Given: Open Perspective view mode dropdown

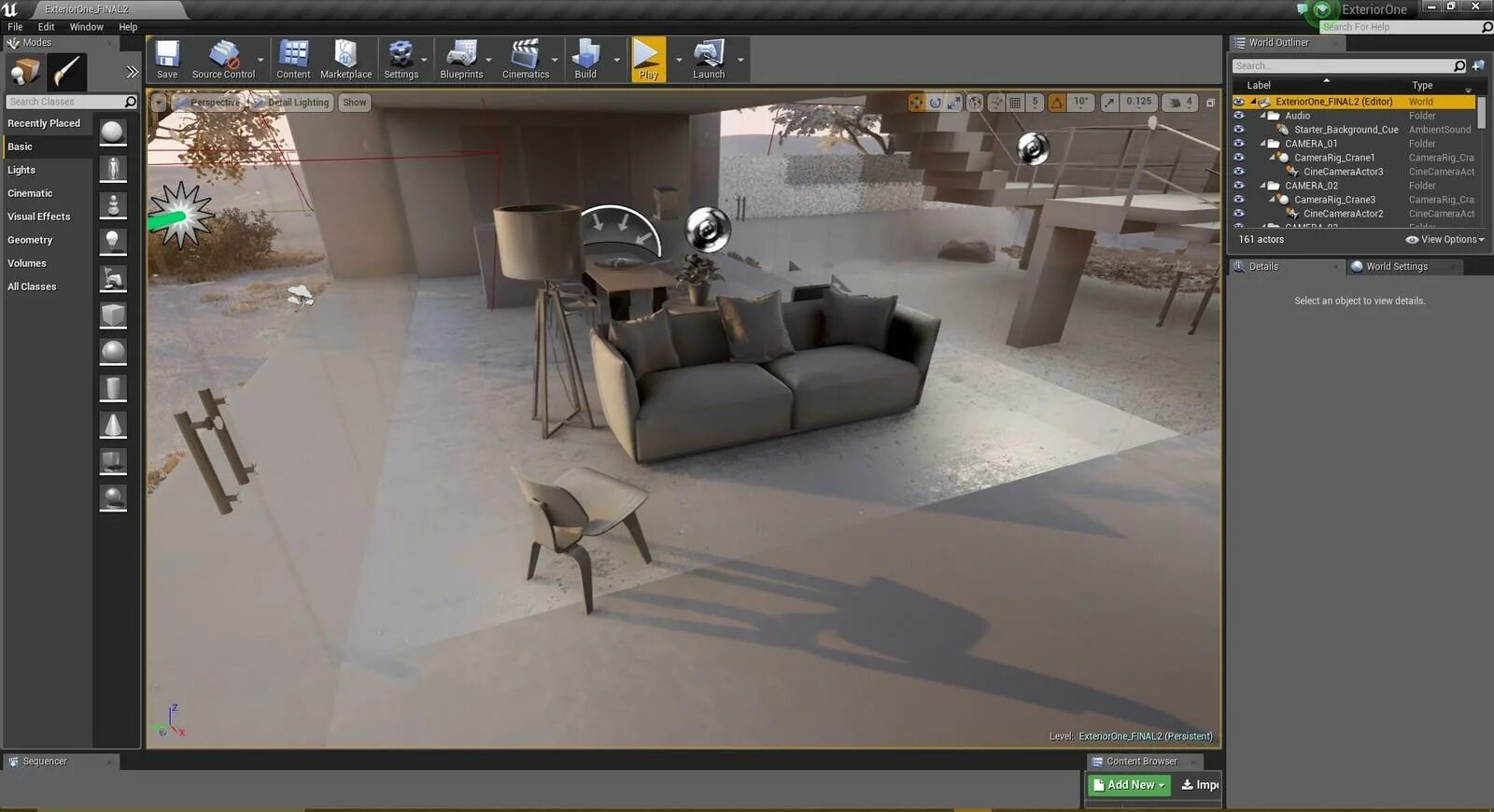Looking at the screenshot, I should coord(206,103).
